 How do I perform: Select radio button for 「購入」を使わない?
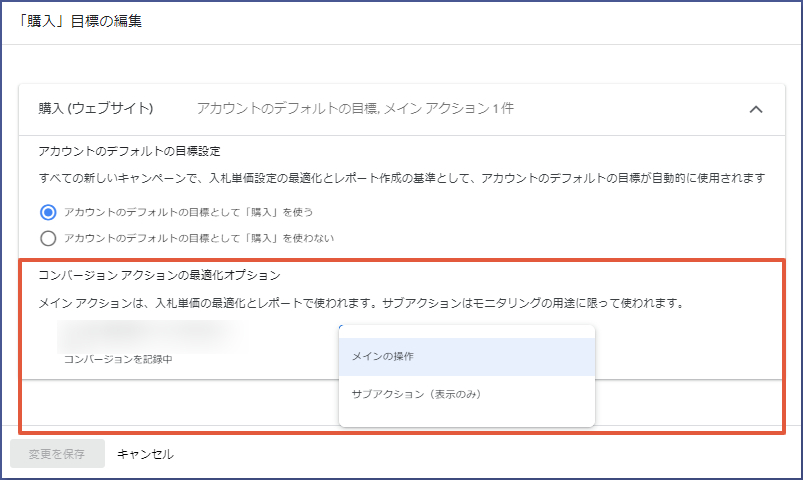tap(47, 238)
